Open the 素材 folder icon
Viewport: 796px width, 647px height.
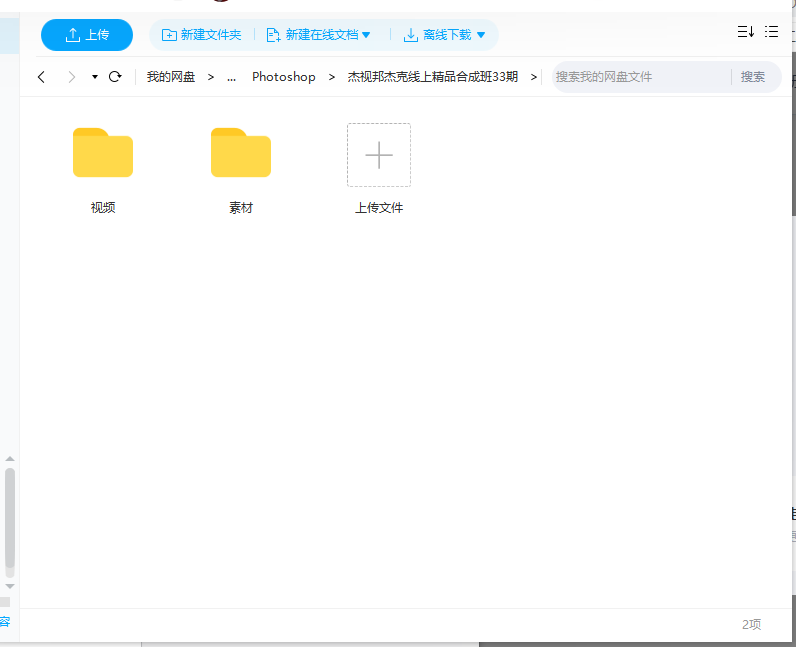(x=241, y=152)
